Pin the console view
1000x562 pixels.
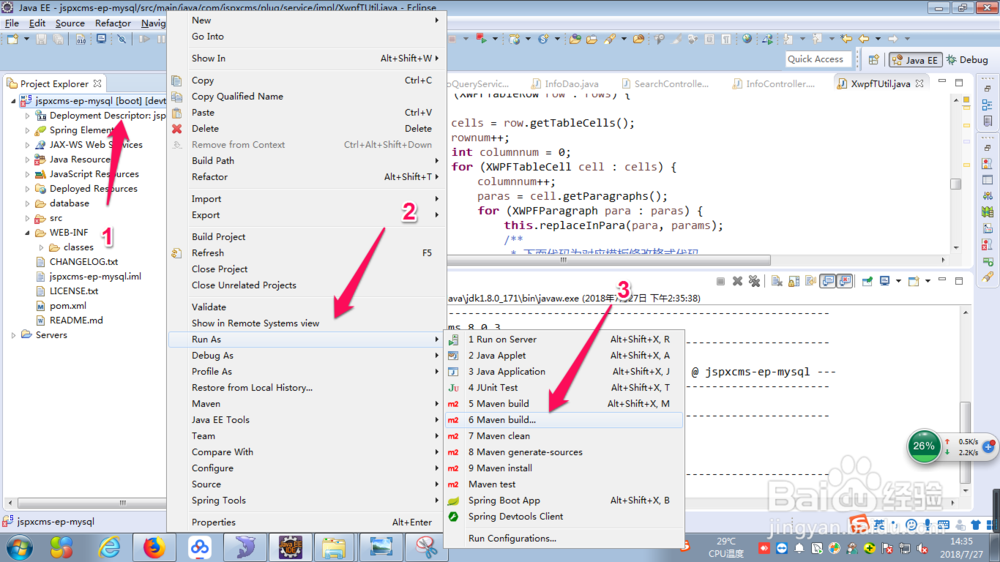[x=867, y=281]
